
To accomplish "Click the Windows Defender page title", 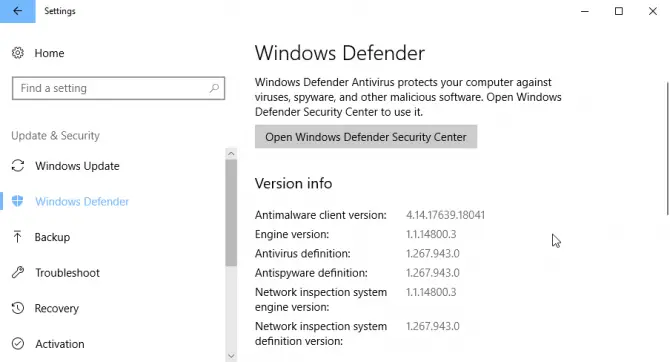I will click(340, 53).
